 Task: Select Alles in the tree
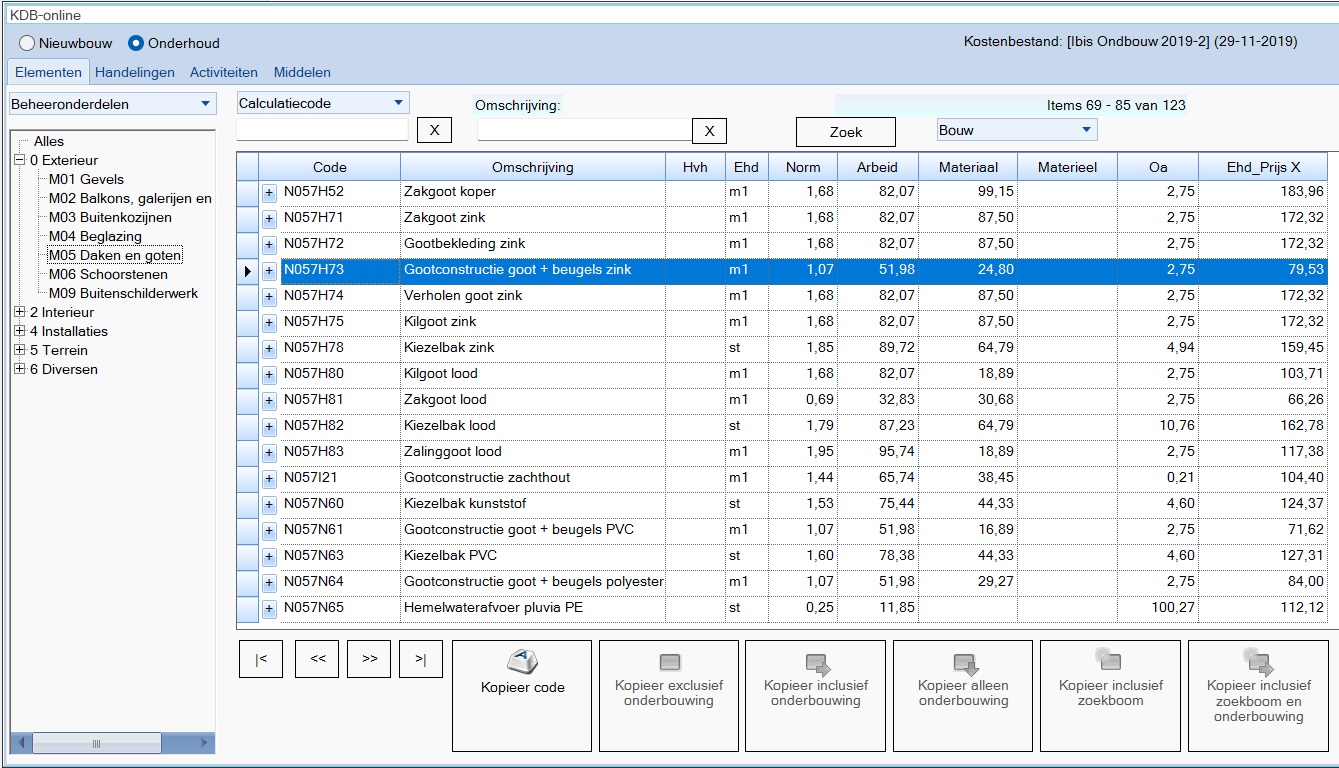click(48, 141)
